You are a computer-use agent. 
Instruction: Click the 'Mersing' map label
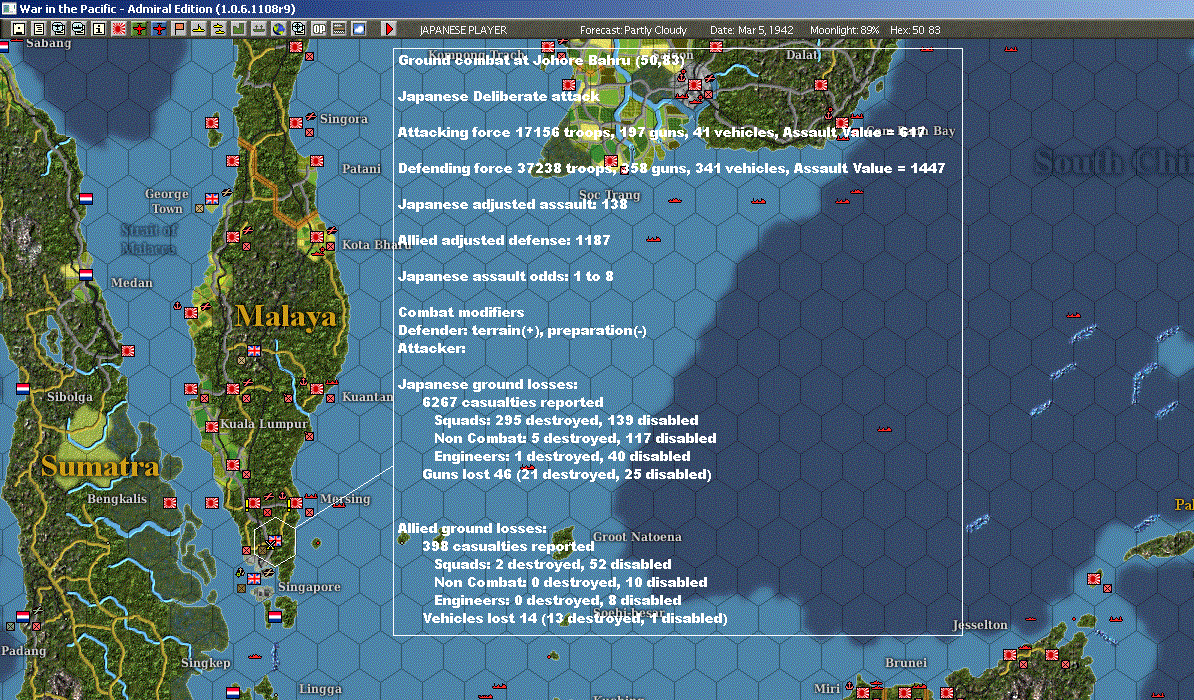[345, 499]
